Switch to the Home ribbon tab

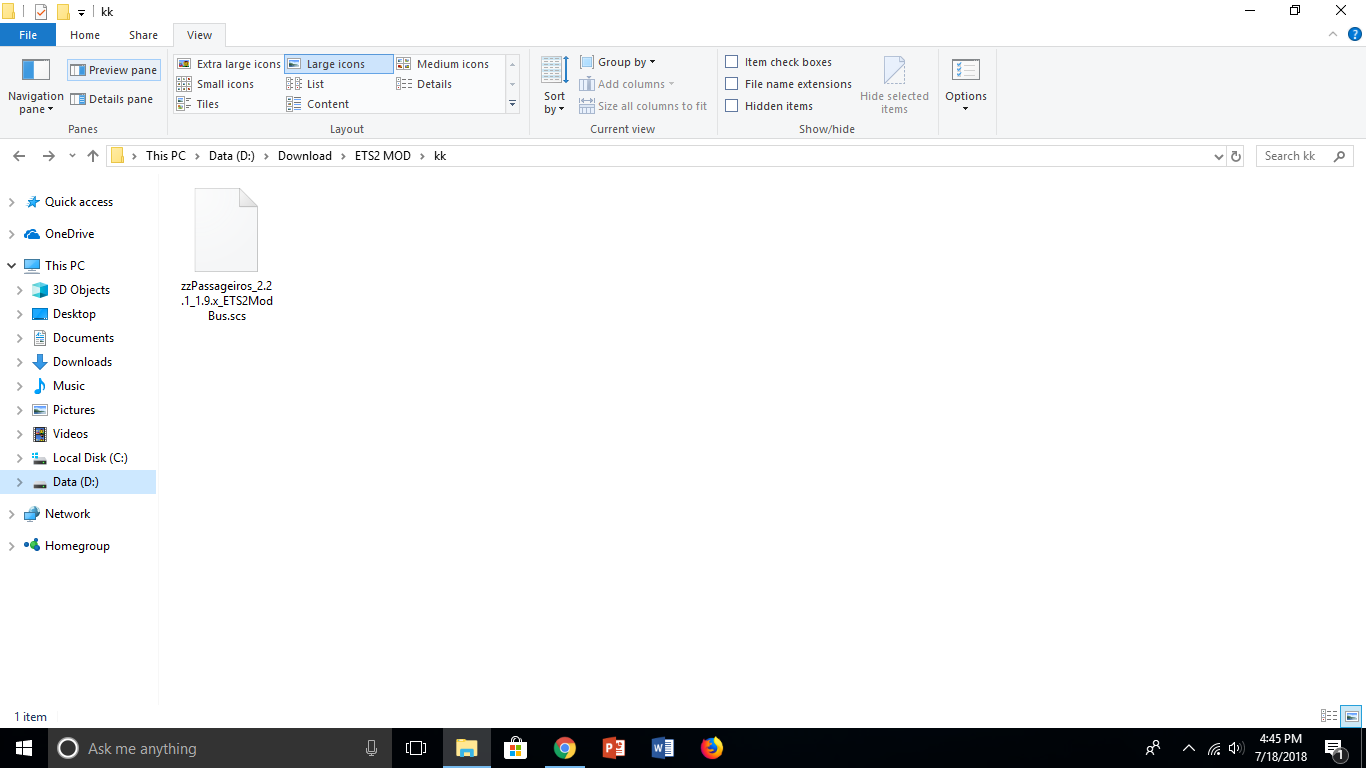[x=85, y=34]
